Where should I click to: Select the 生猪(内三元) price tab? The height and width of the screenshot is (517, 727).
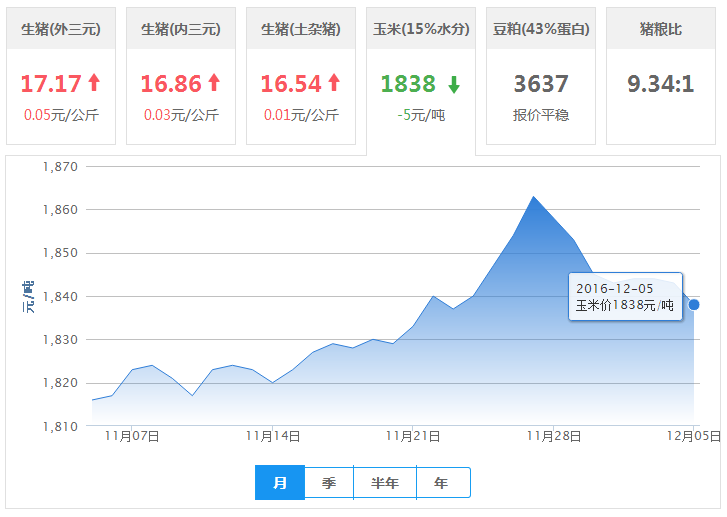pos(181,76)
